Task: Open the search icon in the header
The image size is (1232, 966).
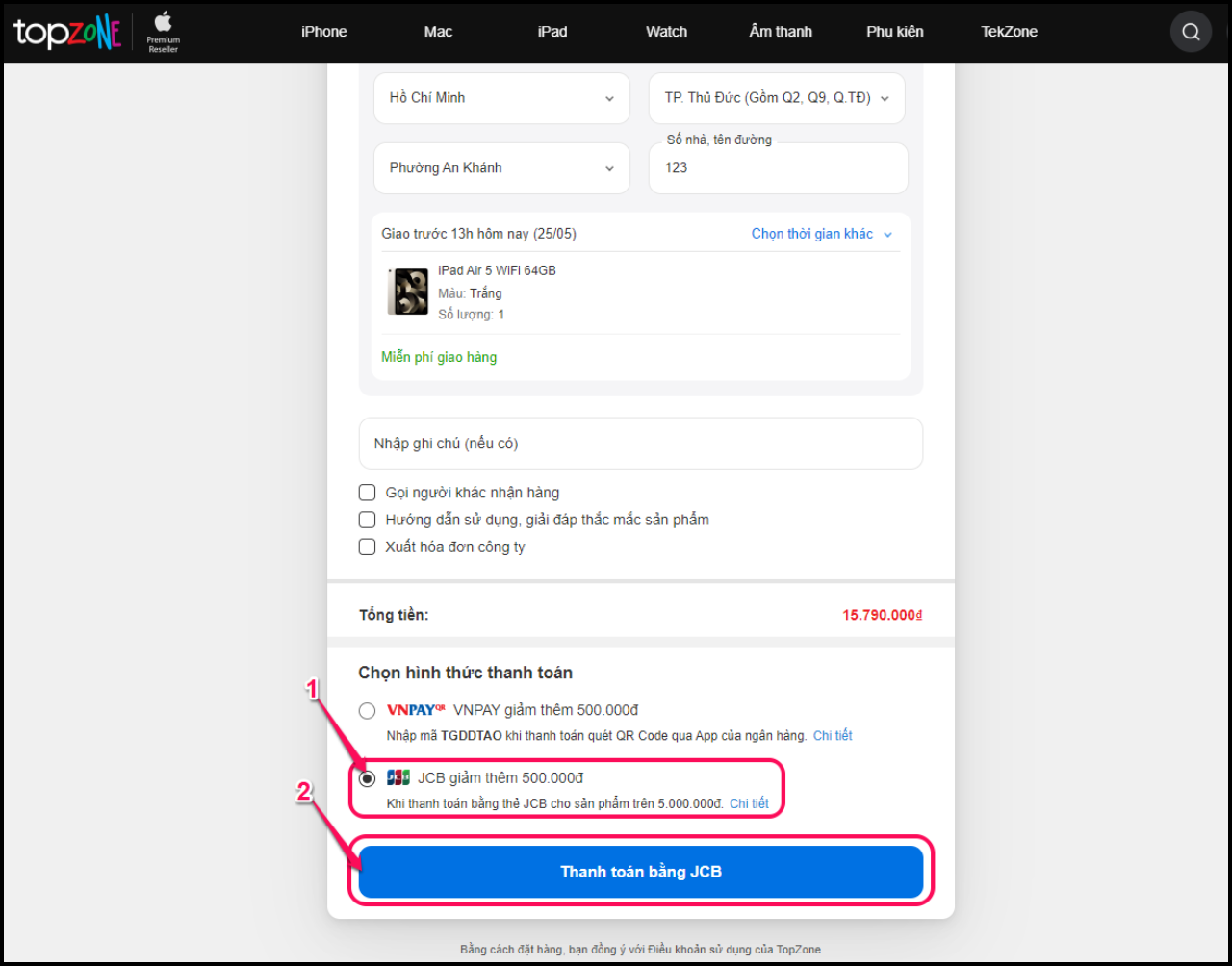Action: point(1191,32)
